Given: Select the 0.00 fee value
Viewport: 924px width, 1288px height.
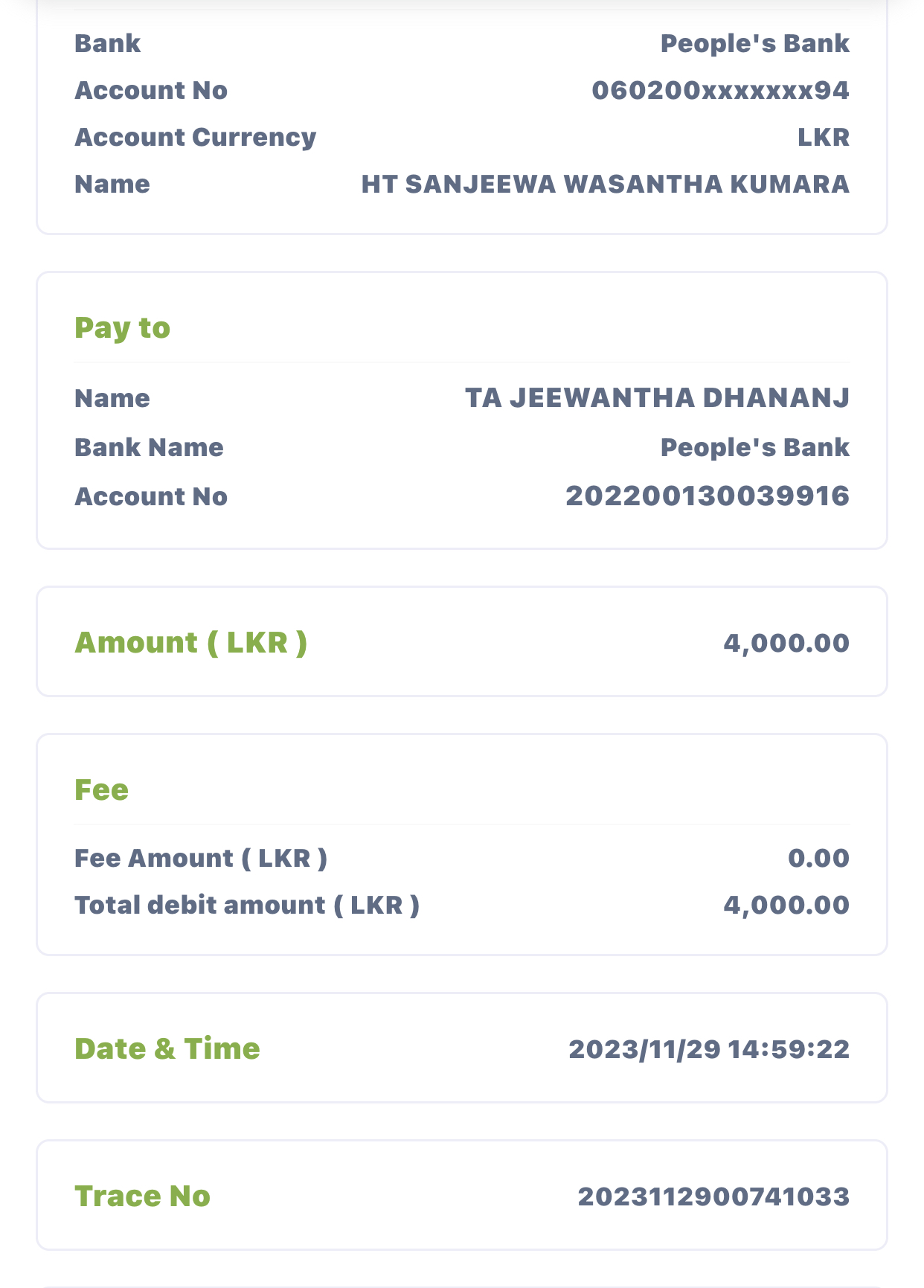Looking at the screenshot, I should coord(818,859).
